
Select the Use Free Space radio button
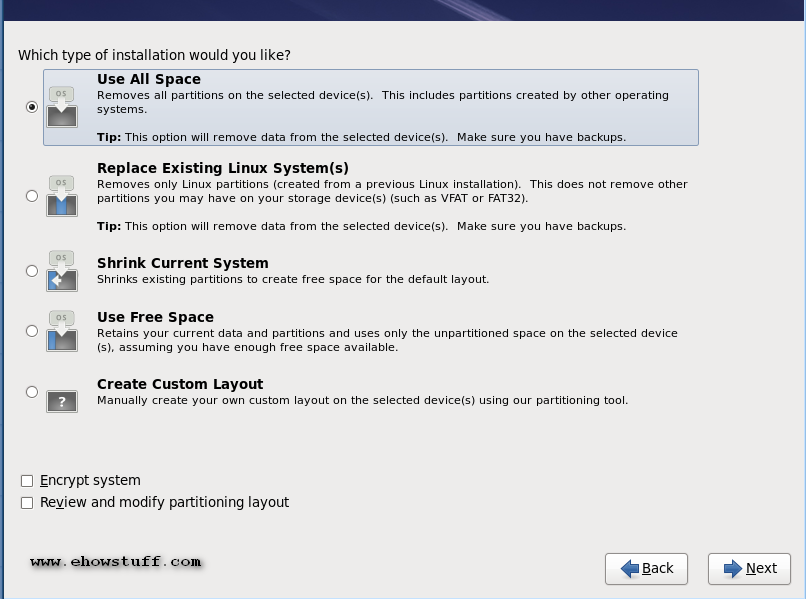32,331
